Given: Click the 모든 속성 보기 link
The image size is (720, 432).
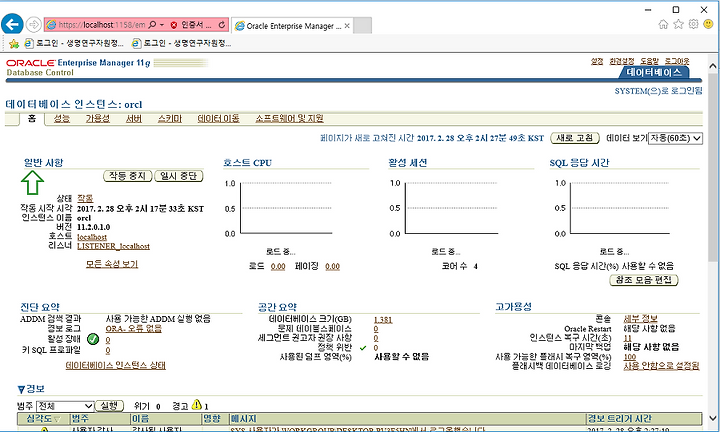Looking at the screenshot, I should 112,264.
